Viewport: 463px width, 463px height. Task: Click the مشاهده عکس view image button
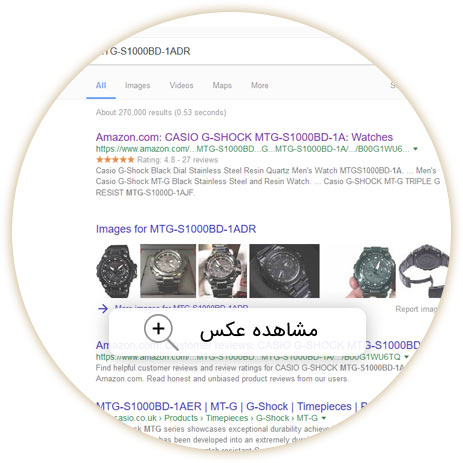click(x=237, y=330)
